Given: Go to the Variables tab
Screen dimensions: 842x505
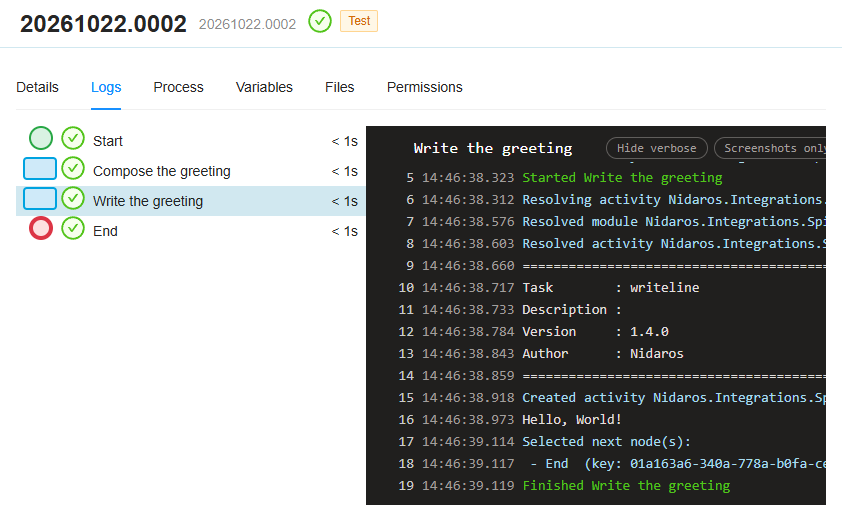Looking at the screenshot, I should (x=264, y=87).
